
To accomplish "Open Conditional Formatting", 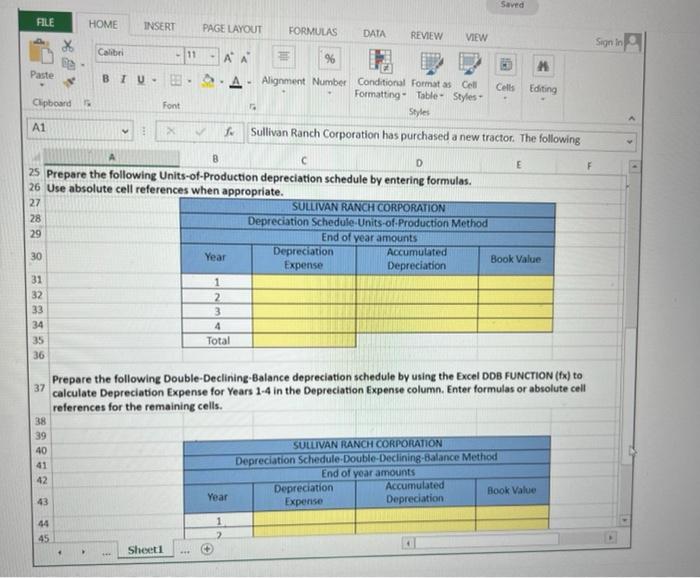I will coord(380,74).
